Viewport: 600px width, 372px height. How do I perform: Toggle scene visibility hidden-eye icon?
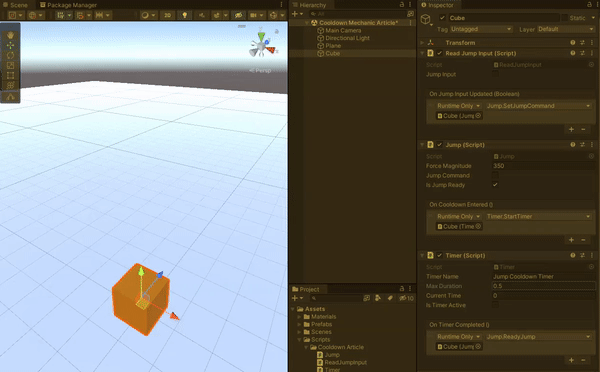point(238,15)
